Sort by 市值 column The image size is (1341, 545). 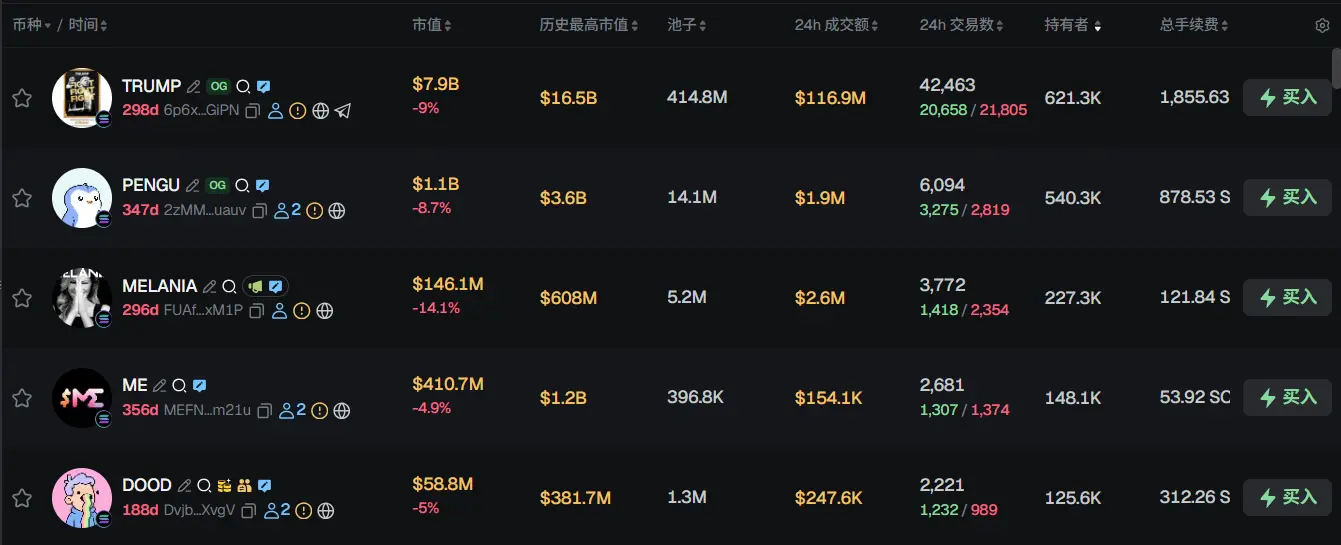pos(432,25)
